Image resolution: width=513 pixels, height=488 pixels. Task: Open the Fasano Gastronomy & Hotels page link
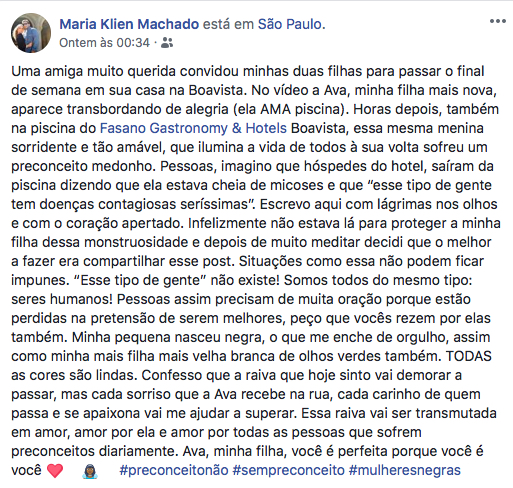click(x=193, y=128)
